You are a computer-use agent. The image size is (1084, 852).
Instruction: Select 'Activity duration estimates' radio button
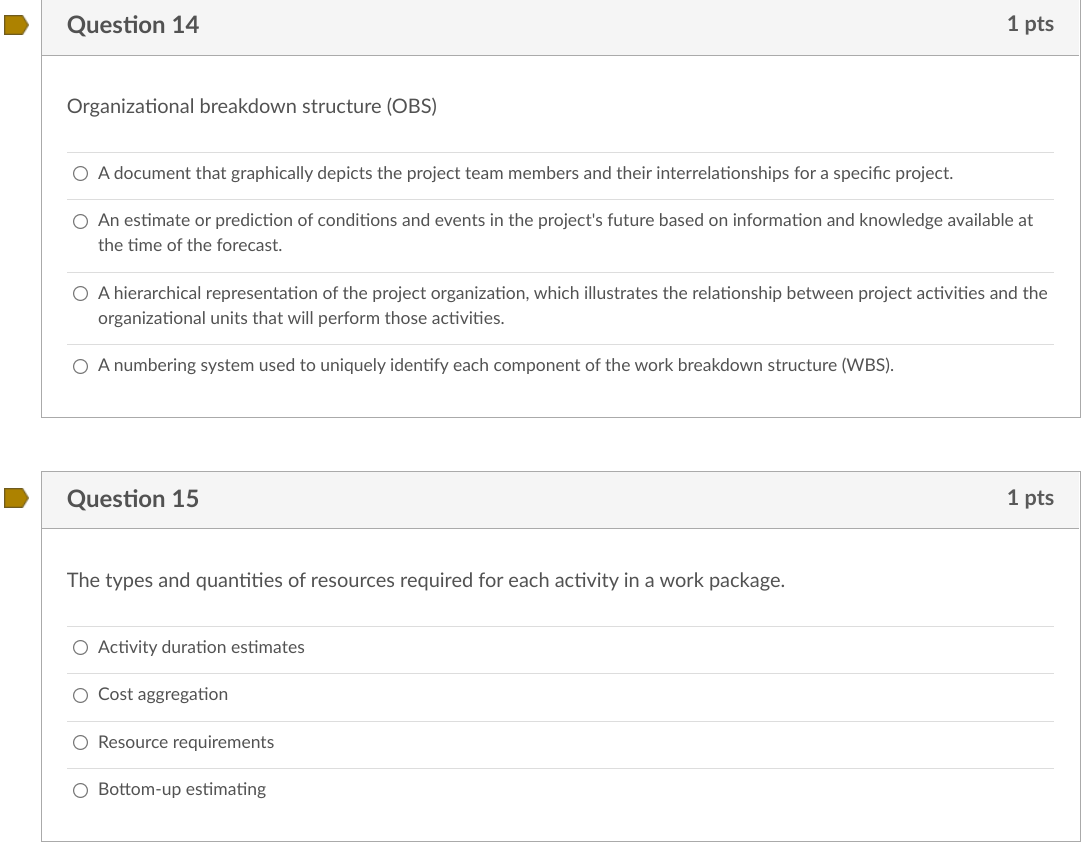(x=80, y=648)
